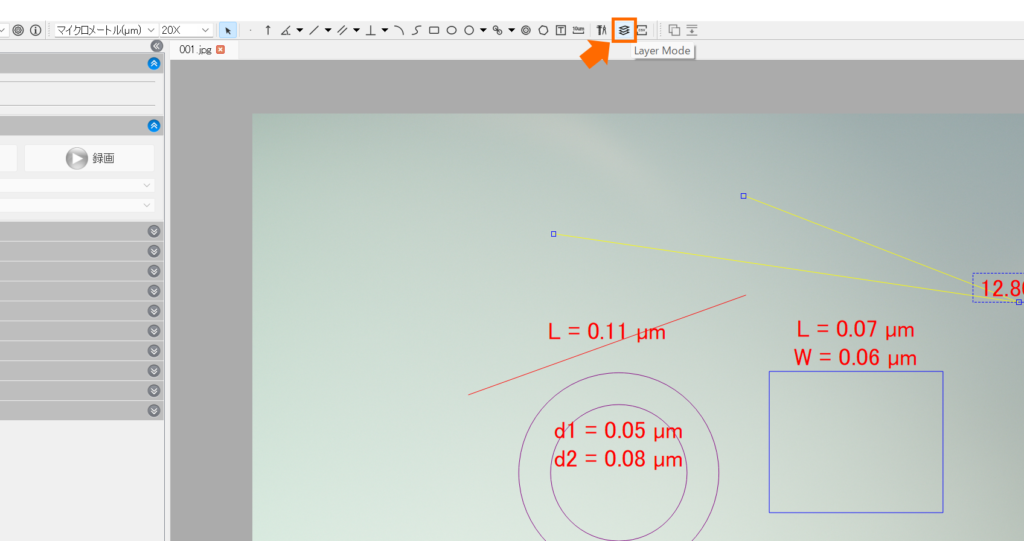Add a scale bar with the ruler tool
Screen dimensions: 1024x541
click(x=579, y=30)
